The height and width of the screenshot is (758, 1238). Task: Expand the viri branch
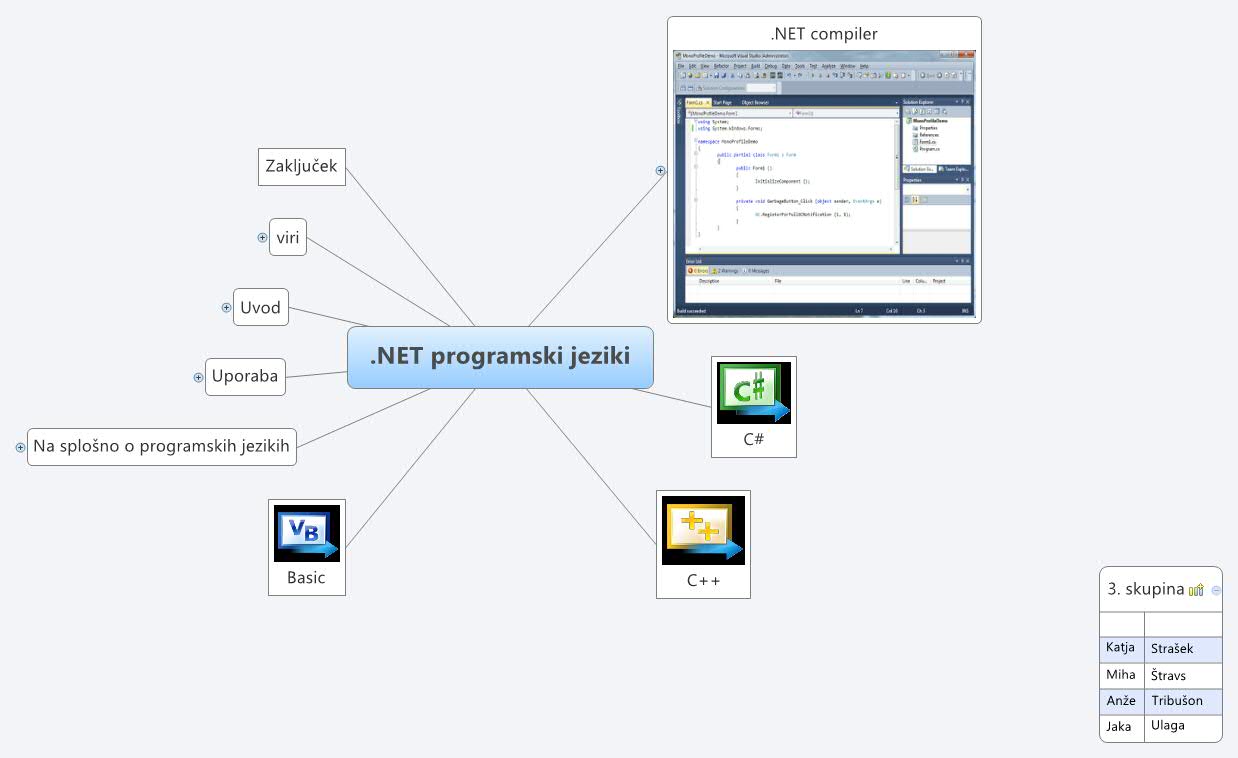[262, 237]
